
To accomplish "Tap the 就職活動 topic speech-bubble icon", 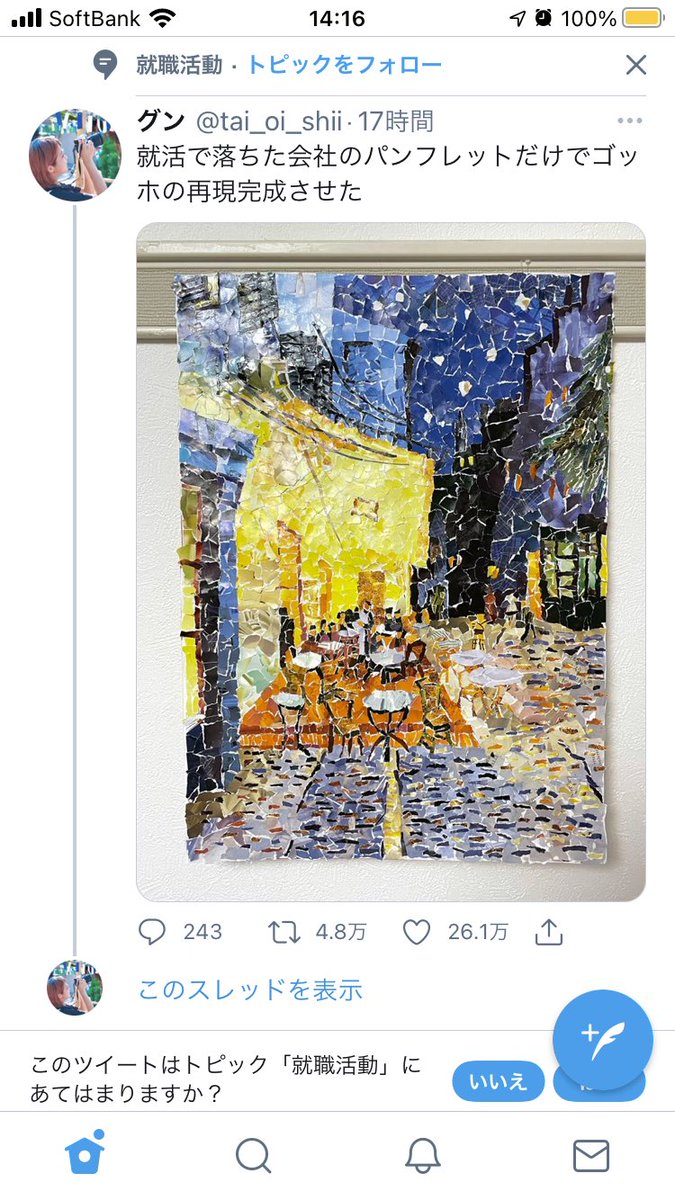I will click(x=104, y=66).
